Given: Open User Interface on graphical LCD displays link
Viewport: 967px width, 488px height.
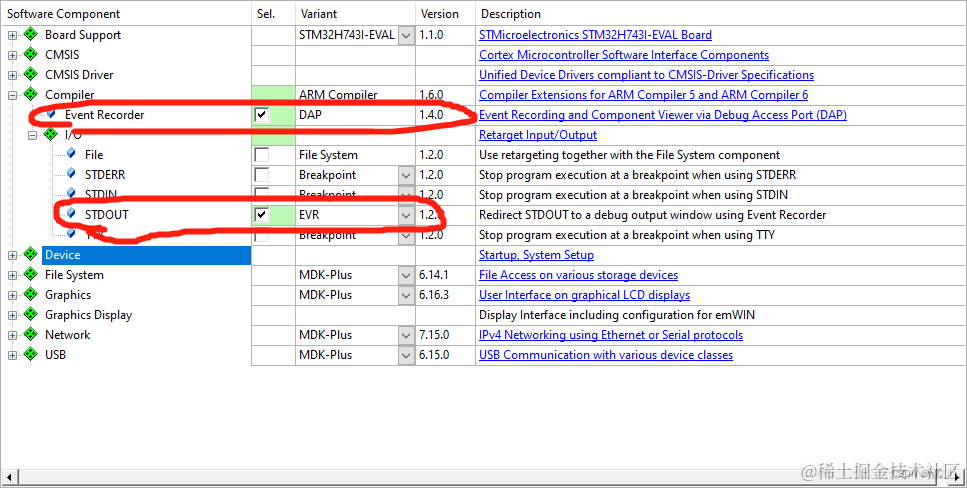Looking at the screenshot, I should pos(585,295).
